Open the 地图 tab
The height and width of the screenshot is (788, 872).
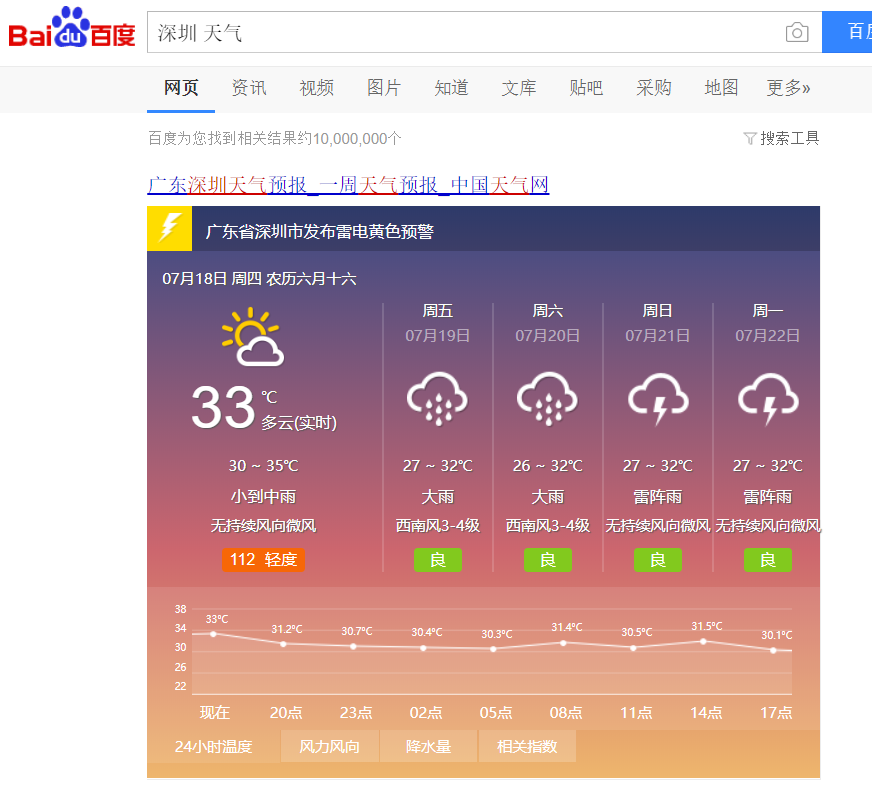pos(721,88)
